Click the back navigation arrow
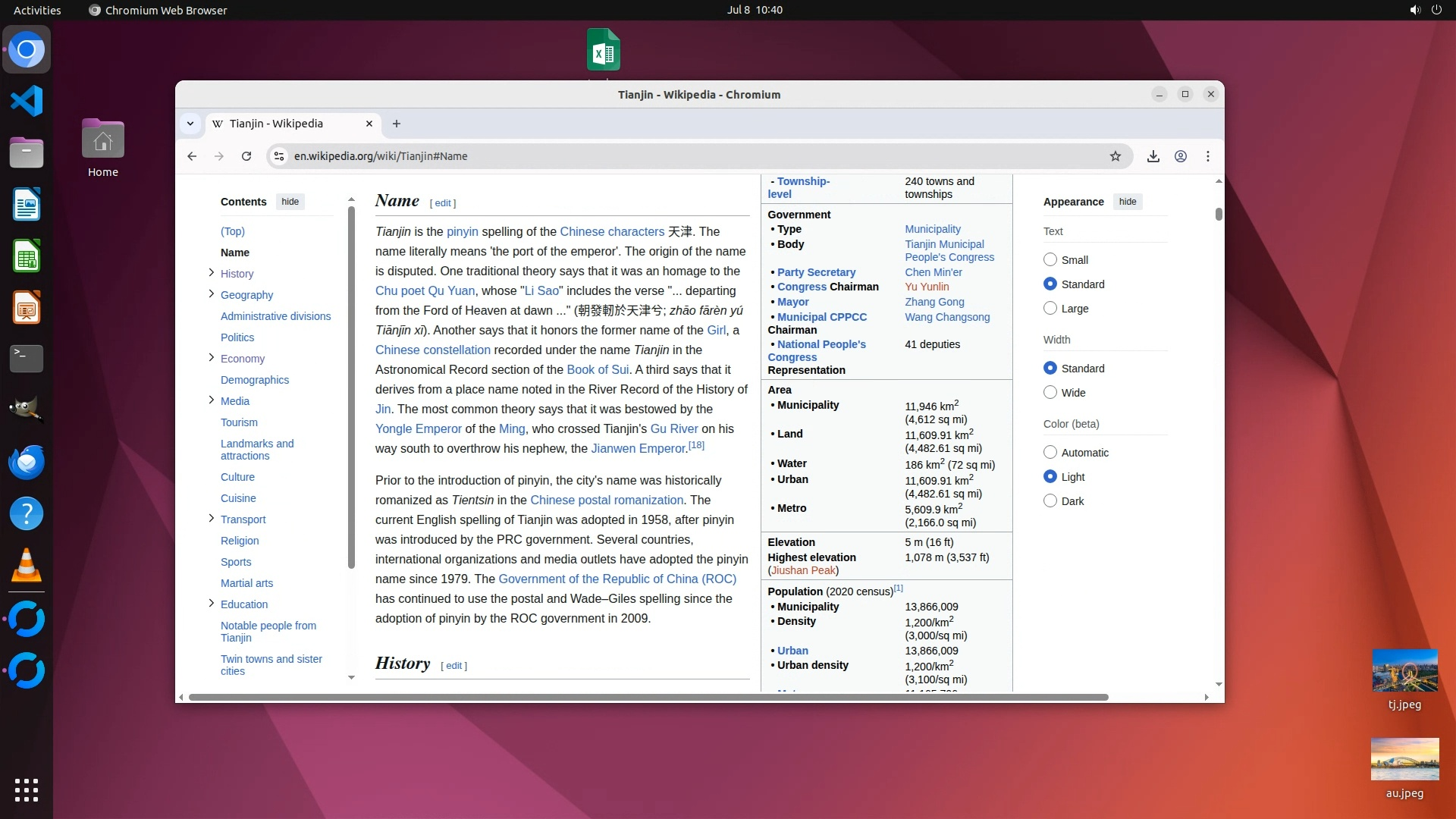Image resolution: width=1456 pixels, height=819 pixels. coord(192,156)
